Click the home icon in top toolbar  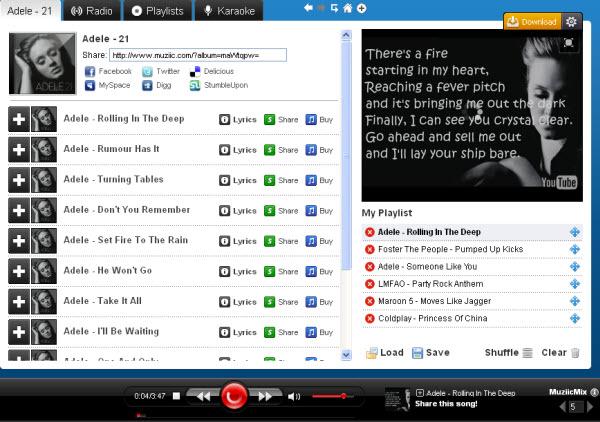click(347, 8)
